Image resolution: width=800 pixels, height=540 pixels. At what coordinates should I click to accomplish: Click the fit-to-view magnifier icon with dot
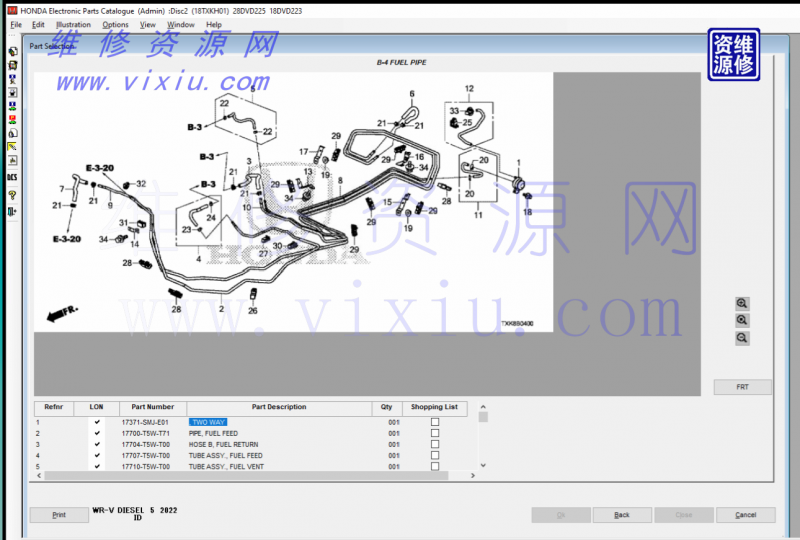click(x=742, y=320)
